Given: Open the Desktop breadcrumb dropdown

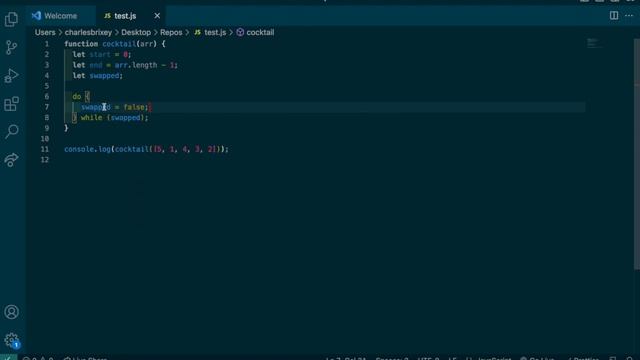Looking at the screenshot, I should 136,32.
